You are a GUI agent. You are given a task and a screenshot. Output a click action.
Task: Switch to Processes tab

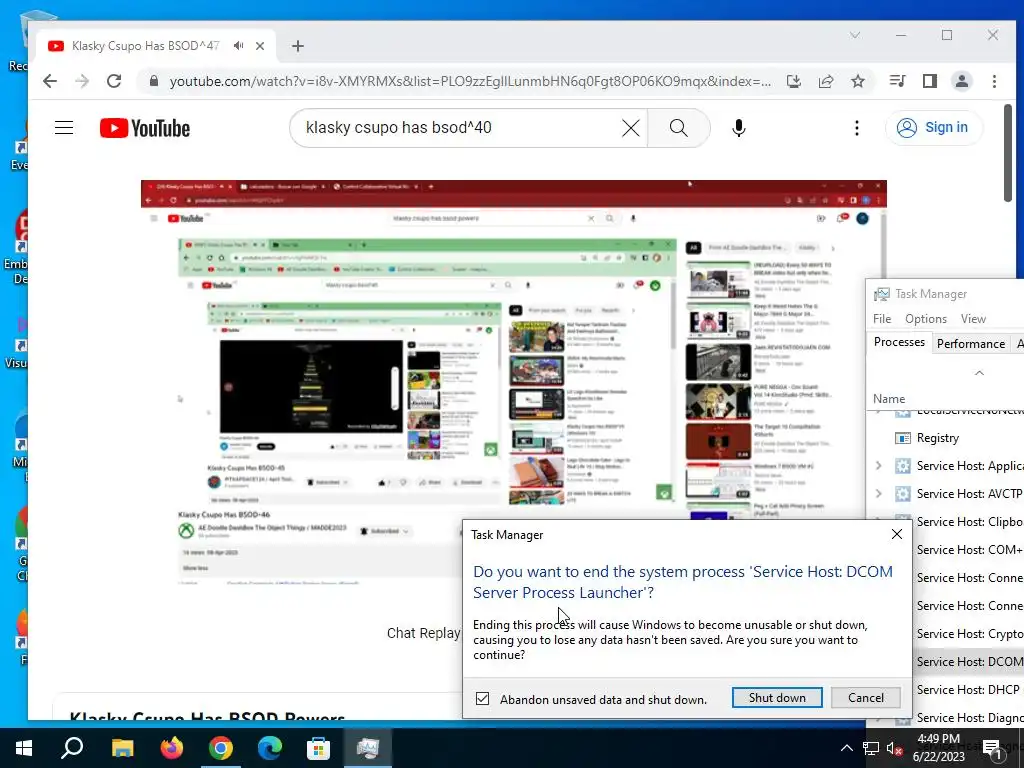point(899,342)
